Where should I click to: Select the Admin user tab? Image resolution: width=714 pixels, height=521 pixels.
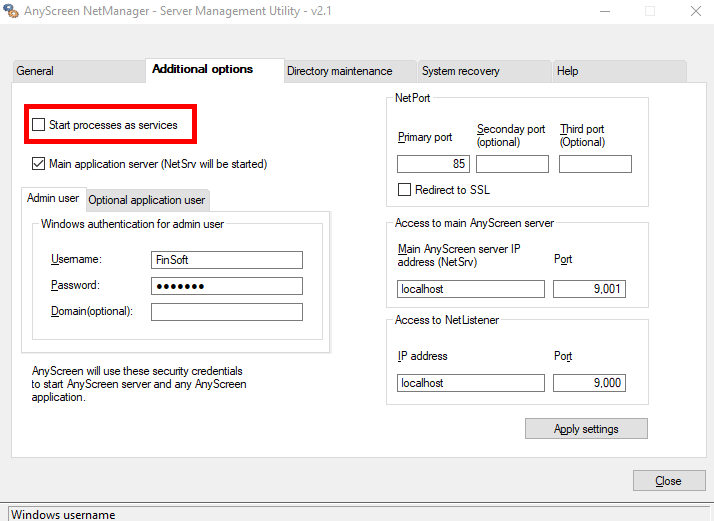53,199
